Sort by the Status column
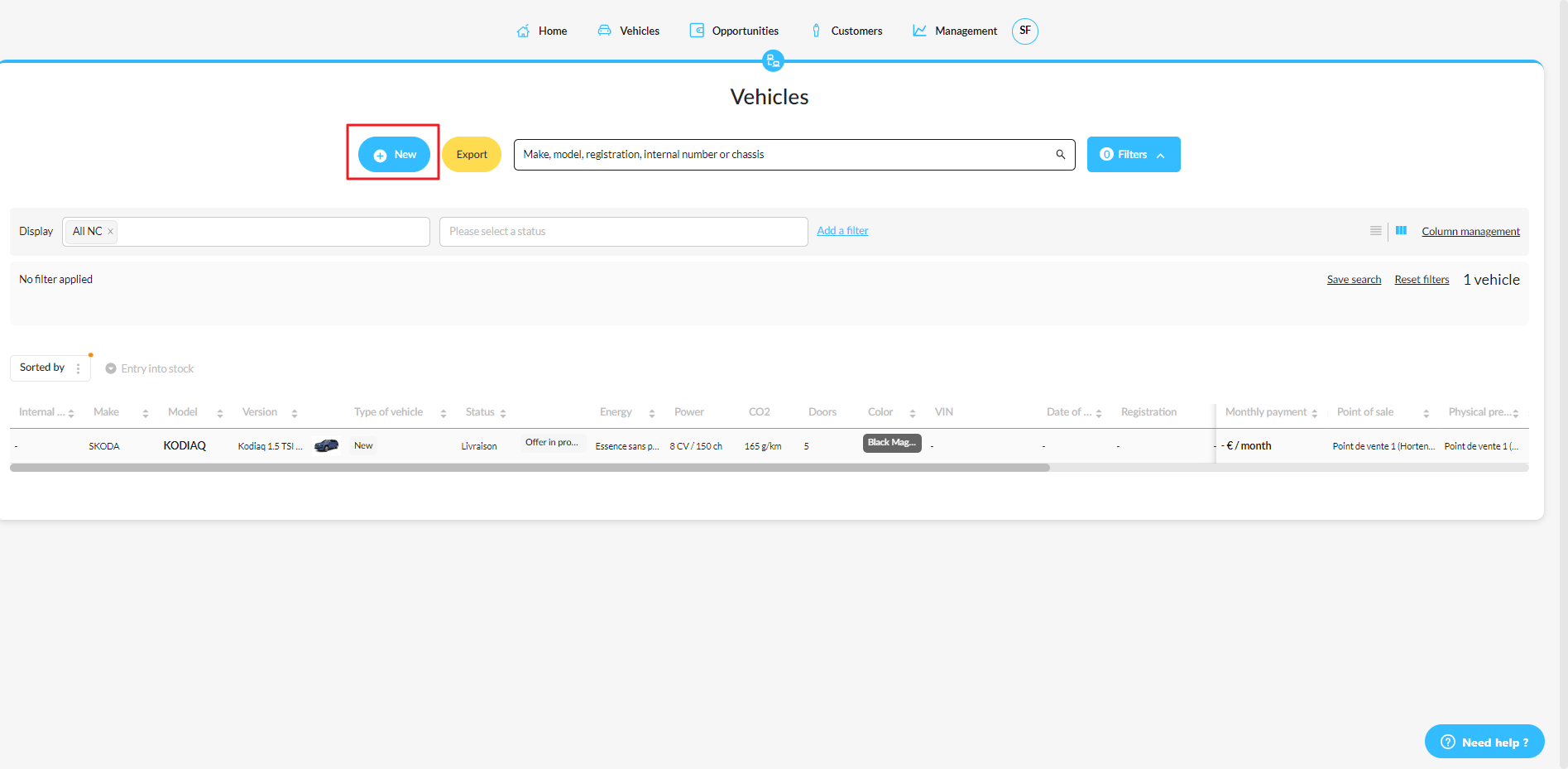1568x769 pixels. [503, 413]
